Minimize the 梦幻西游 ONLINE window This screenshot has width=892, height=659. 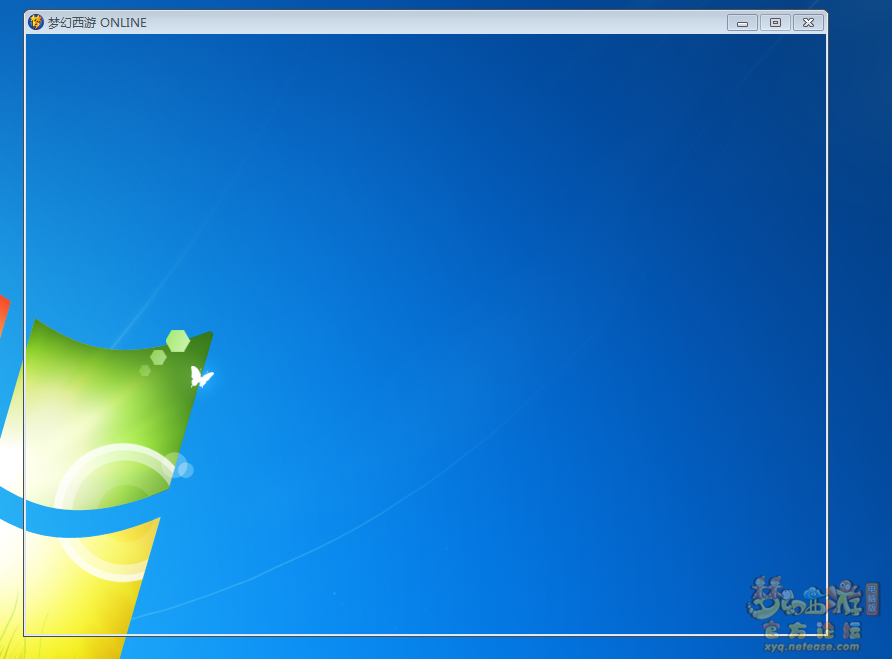742,23
